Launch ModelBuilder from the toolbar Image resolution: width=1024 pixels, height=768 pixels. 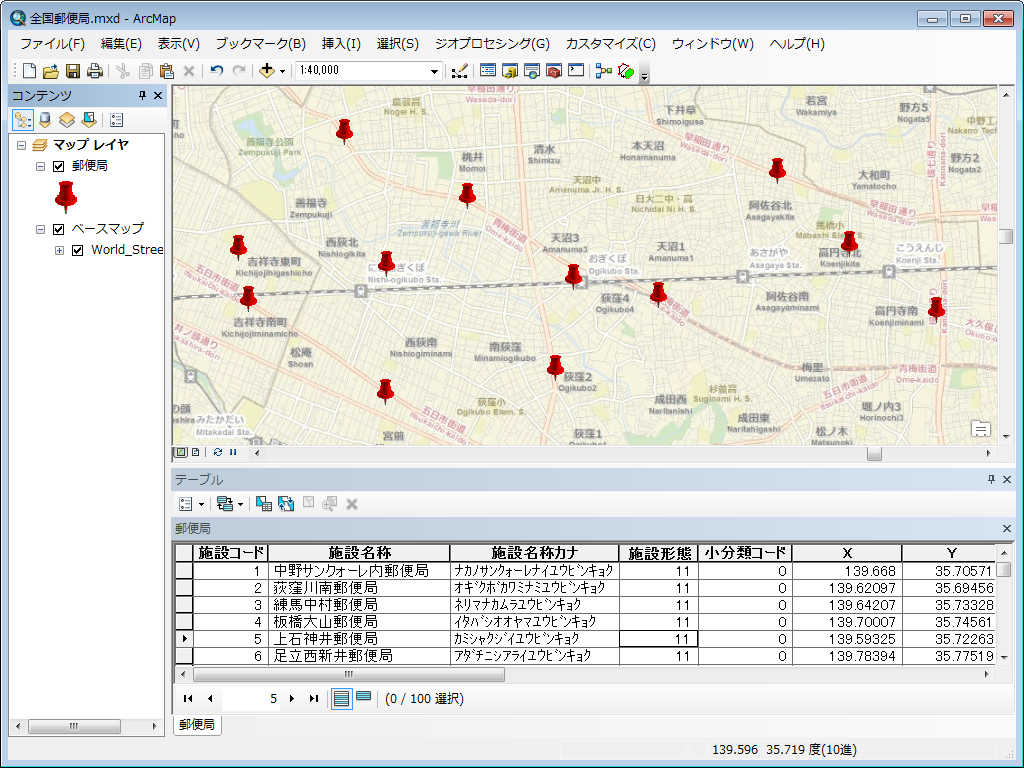pyautogui.click(x=604, y=71)
